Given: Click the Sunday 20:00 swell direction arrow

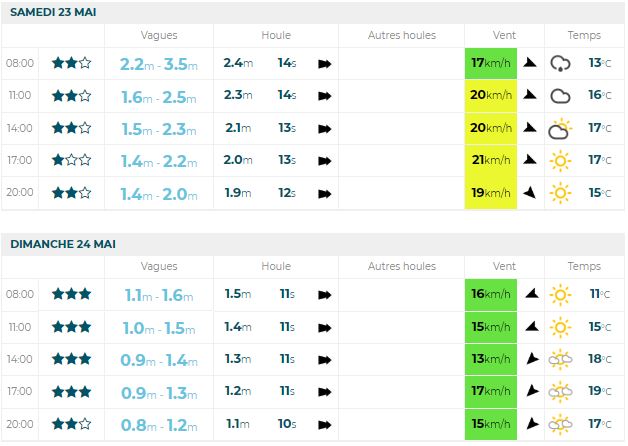Looking at the screenshot, I should 325,424.
